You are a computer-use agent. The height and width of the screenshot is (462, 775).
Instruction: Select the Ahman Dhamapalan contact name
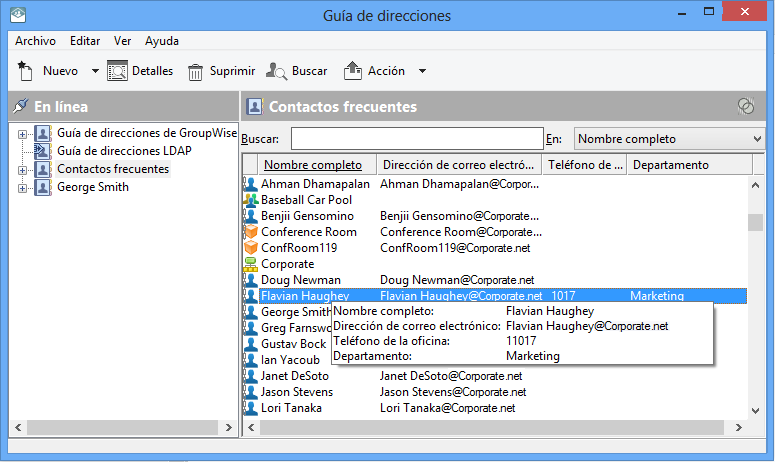coord(315,184)
